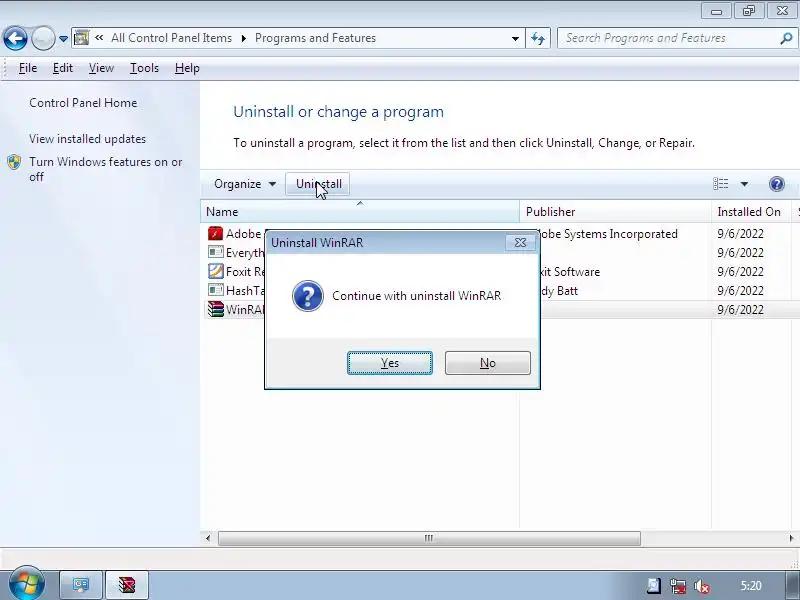Open the Help menu
The image size is (800, 600).
(187, 68)
